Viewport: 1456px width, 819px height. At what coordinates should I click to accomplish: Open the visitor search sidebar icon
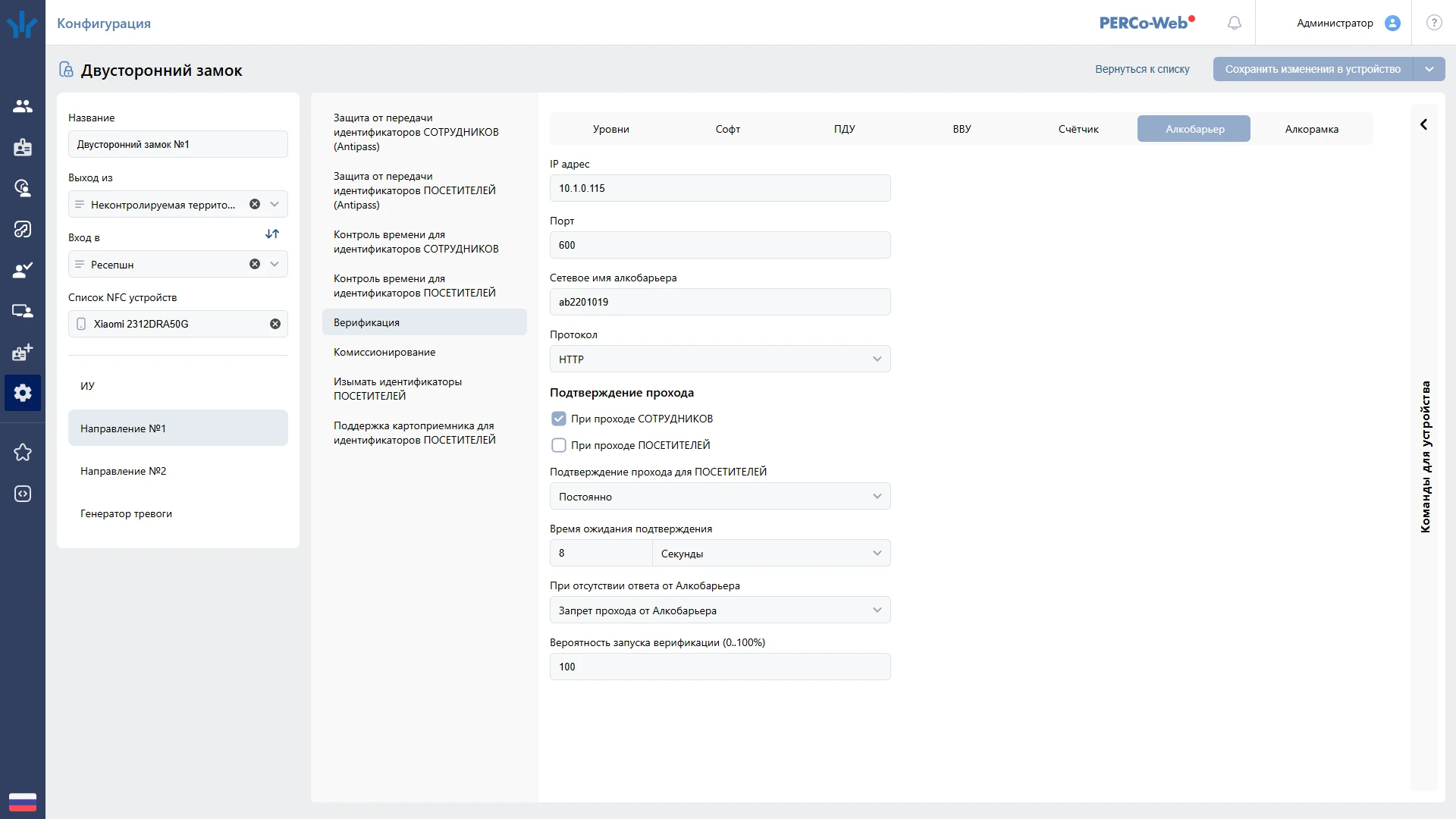(23, 188)
